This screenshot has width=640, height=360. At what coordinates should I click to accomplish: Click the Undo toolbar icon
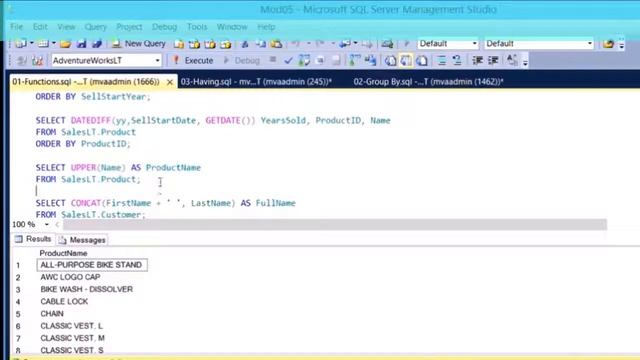point(296,43)
